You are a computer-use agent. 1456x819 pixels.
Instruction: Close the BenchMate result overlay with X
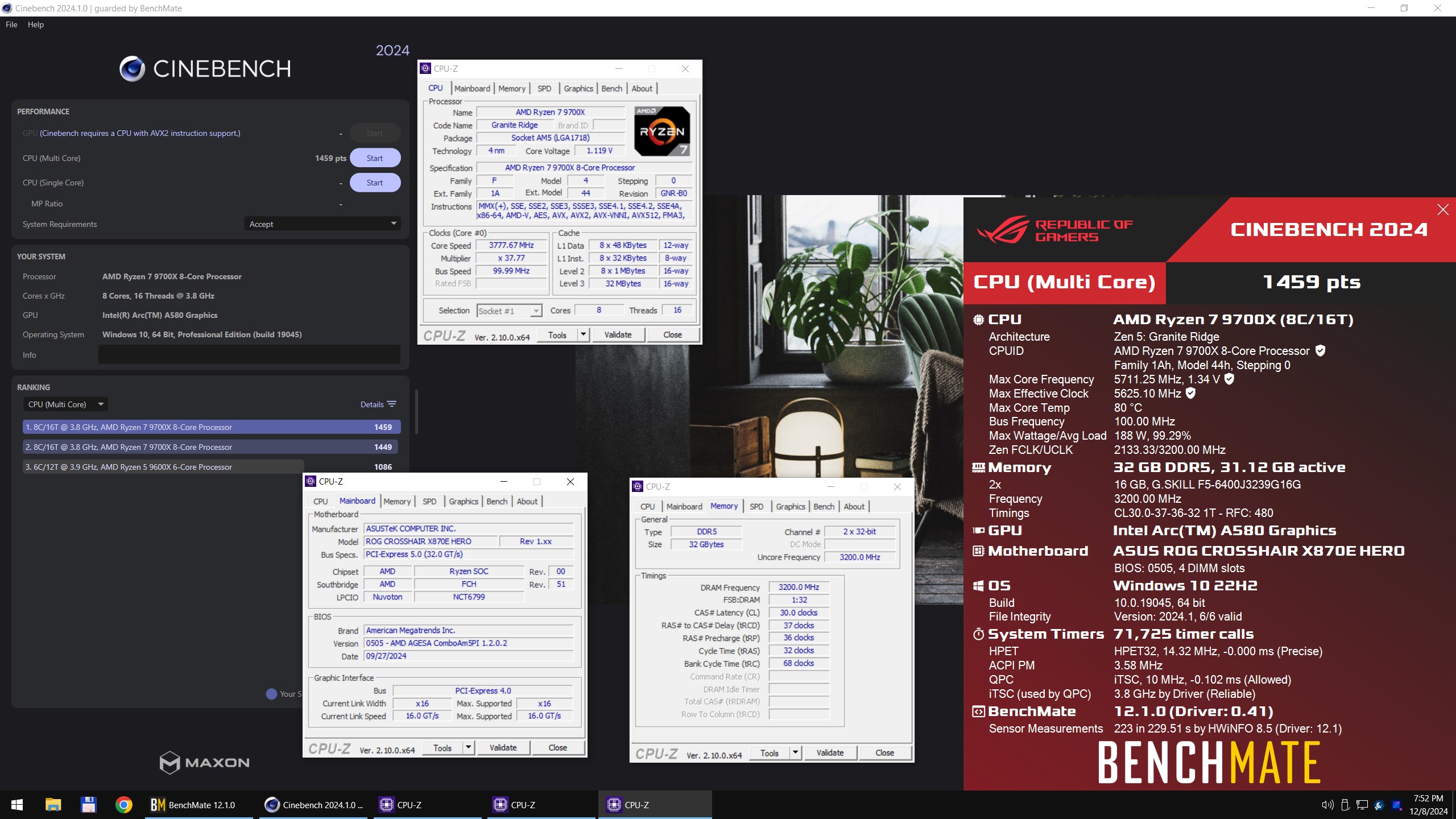pos(1443,210)
